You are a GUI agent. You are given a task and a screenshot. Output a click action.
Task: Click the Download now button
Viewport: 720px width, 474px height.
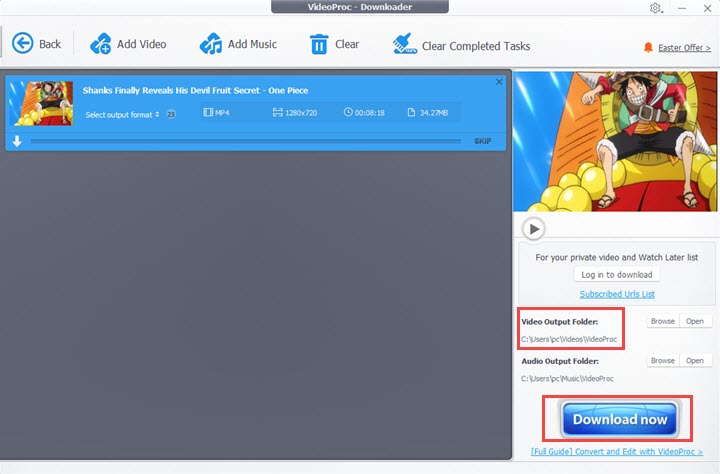(619, 419)
